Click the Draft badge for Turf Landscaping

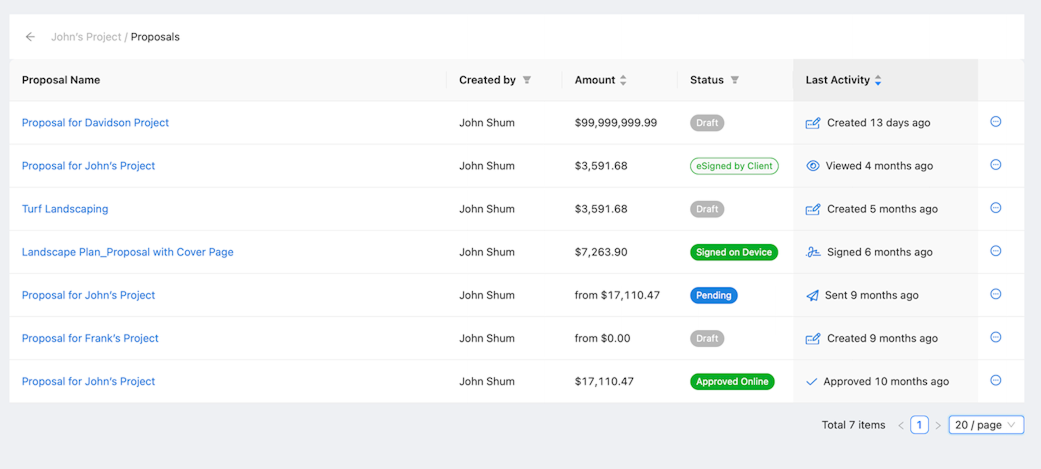[707, 209]
